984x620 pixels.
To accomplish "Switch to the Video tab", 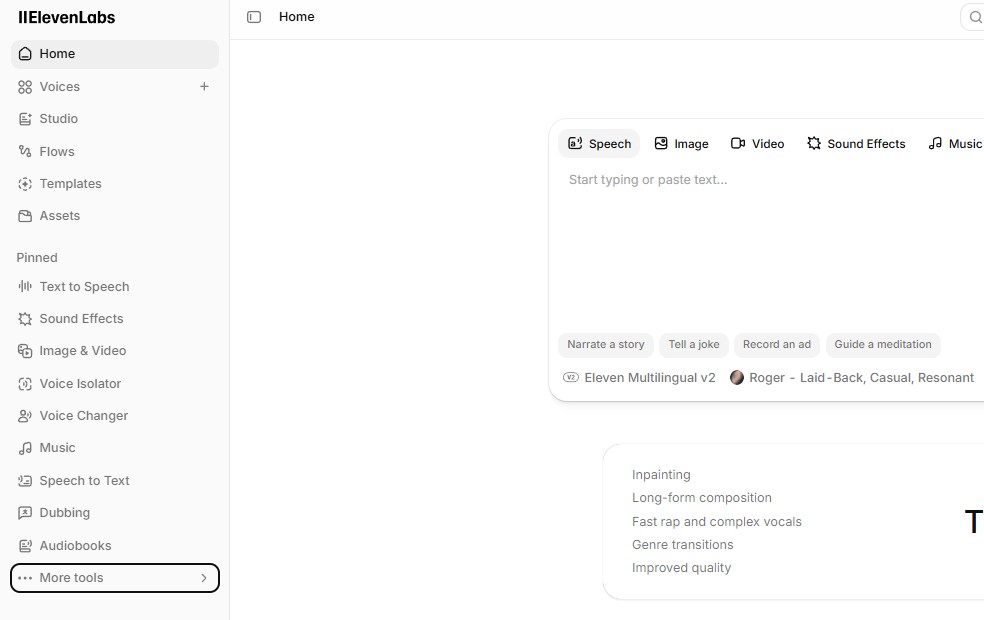I will click(x=757, y=144).
